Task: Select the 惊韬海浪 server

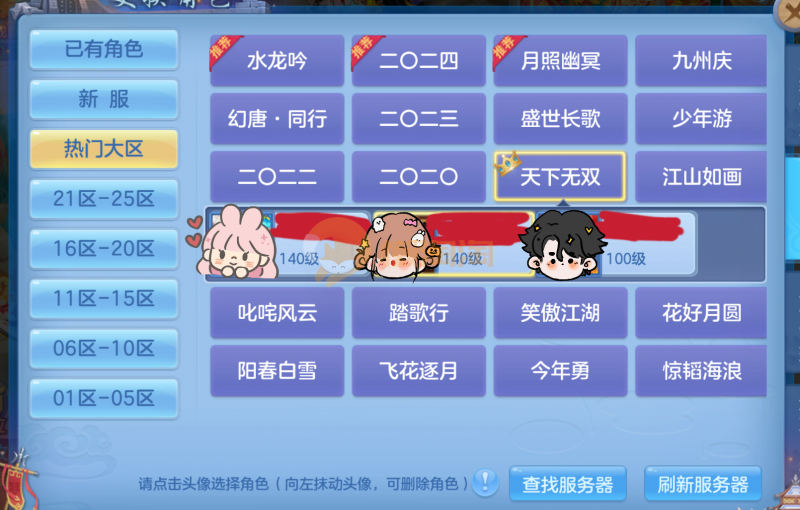Action: pyautogui.click(x=701, y=371)
